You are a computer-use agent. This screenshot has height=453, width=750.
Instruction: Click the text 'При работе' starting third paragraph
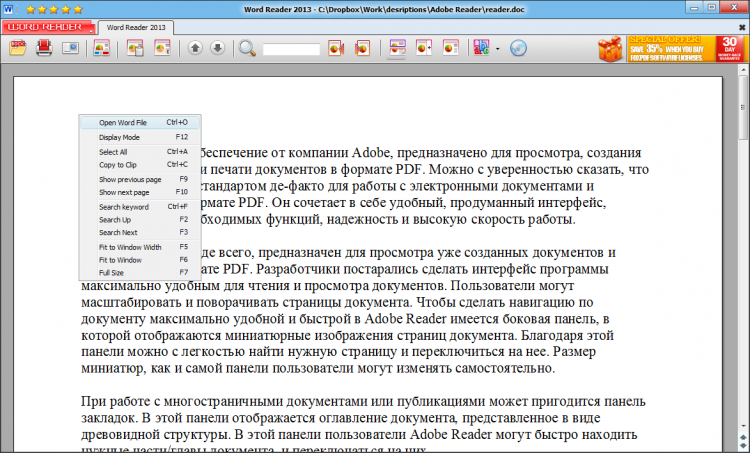pyautogui.click(x=115, y=402)
